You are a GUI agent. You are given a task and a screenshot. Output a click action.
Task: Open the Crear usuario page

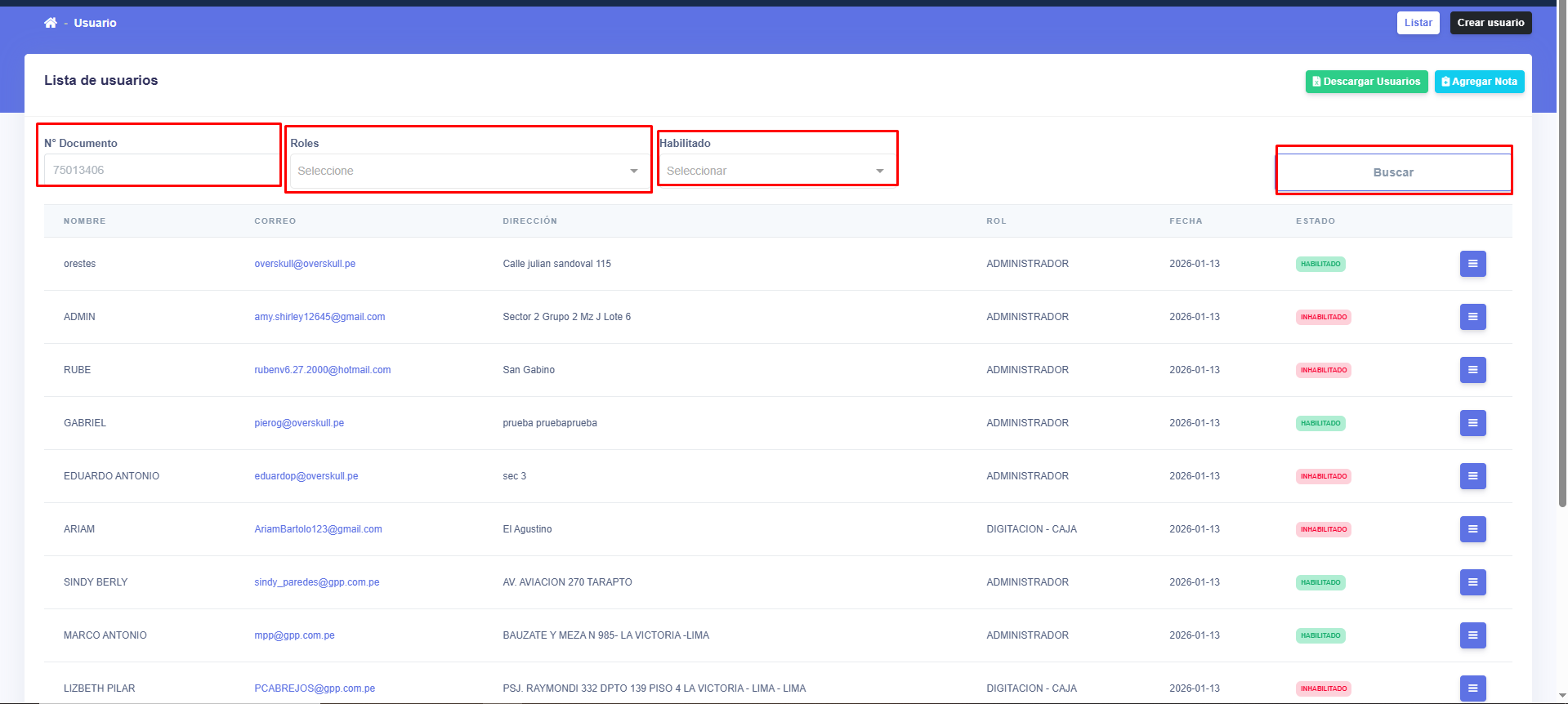(x=1490, y=23)
